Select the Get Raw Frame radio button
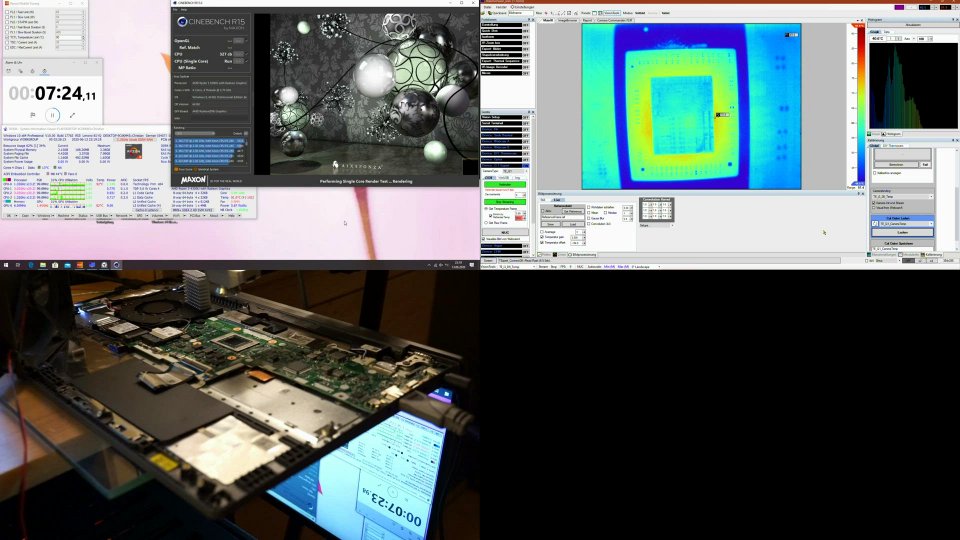 coord(486,223)
